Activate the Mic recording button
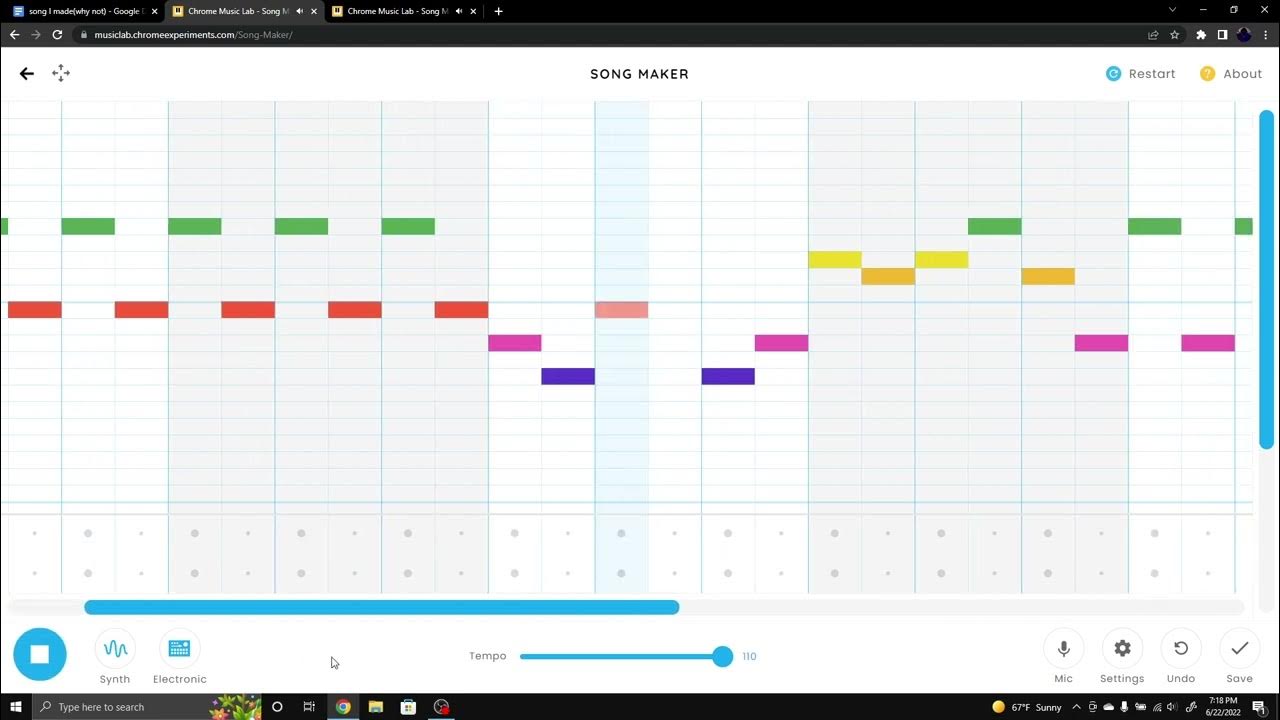Viewport: 1280px width, 720px height. (x=1063, y=658)
